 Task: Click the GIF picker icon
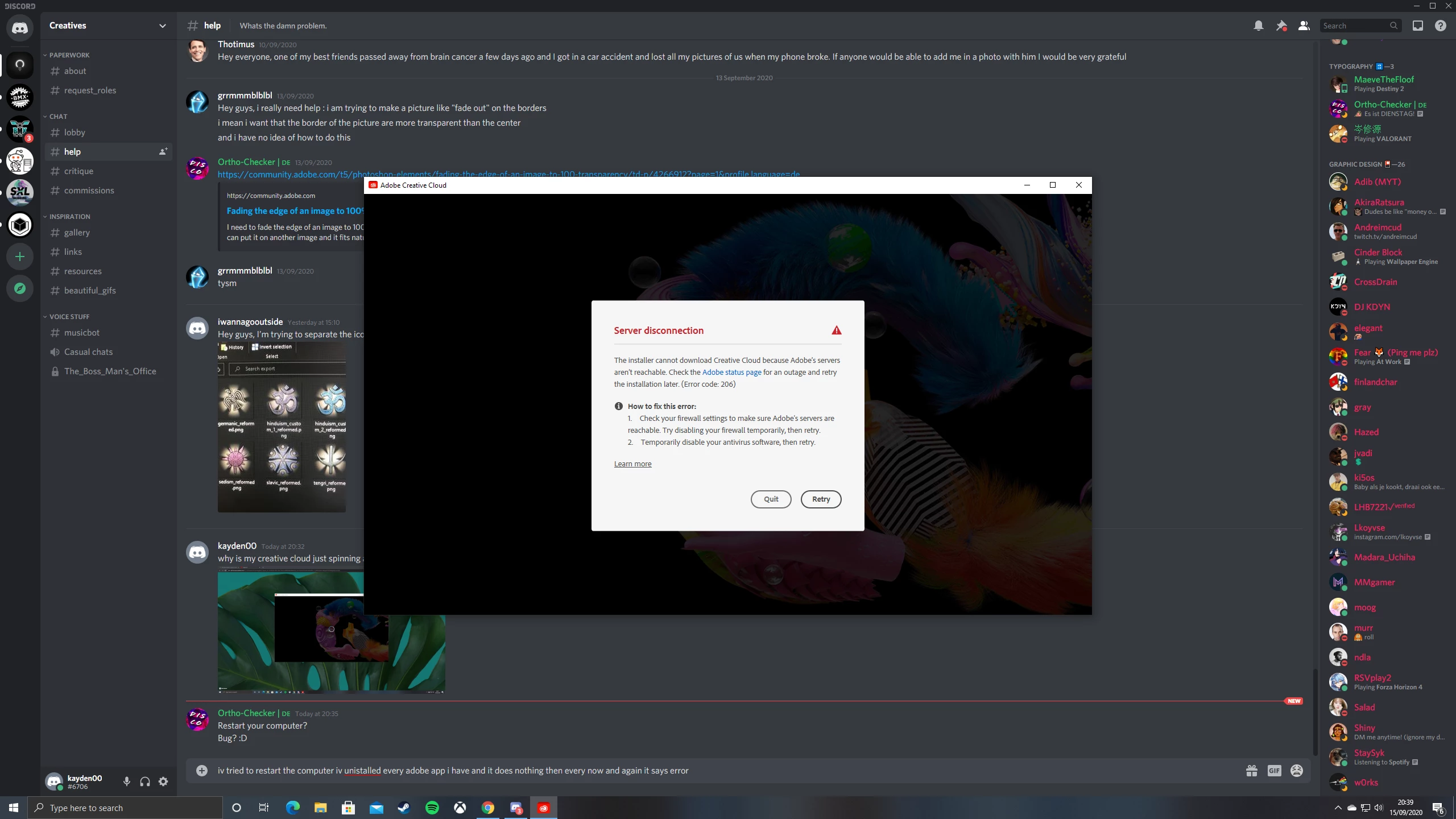pyautogui.click(x=1274, y=771)
